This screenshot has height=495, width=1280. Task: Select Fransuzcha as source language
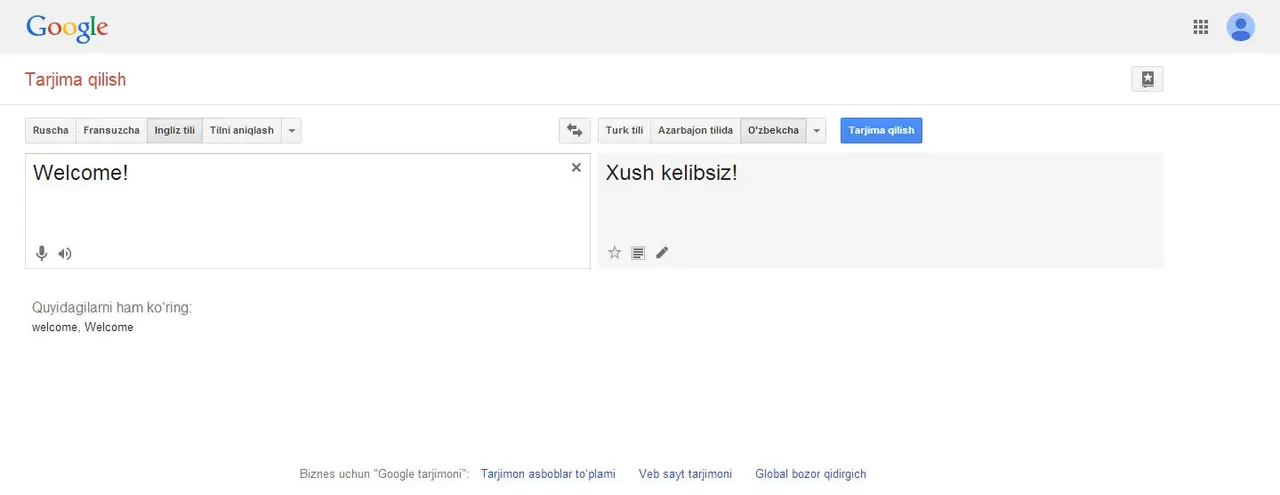(112, 131)
